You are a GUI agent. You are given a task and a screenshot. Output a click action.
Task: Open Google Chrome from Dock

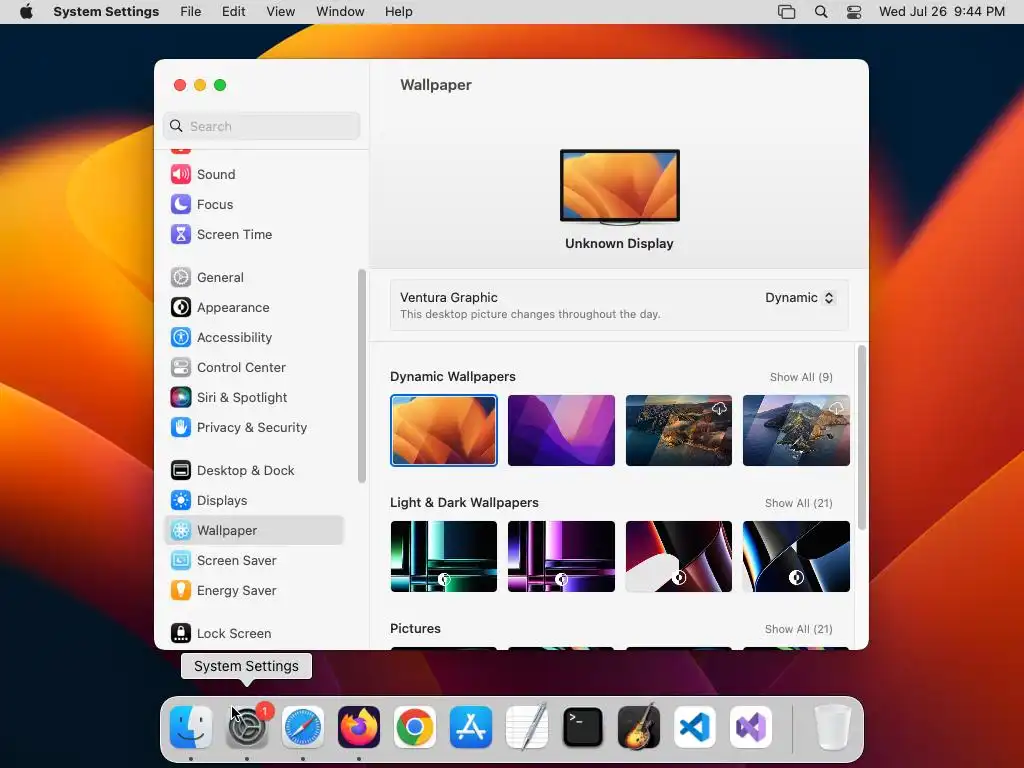(x=415, y=727)
